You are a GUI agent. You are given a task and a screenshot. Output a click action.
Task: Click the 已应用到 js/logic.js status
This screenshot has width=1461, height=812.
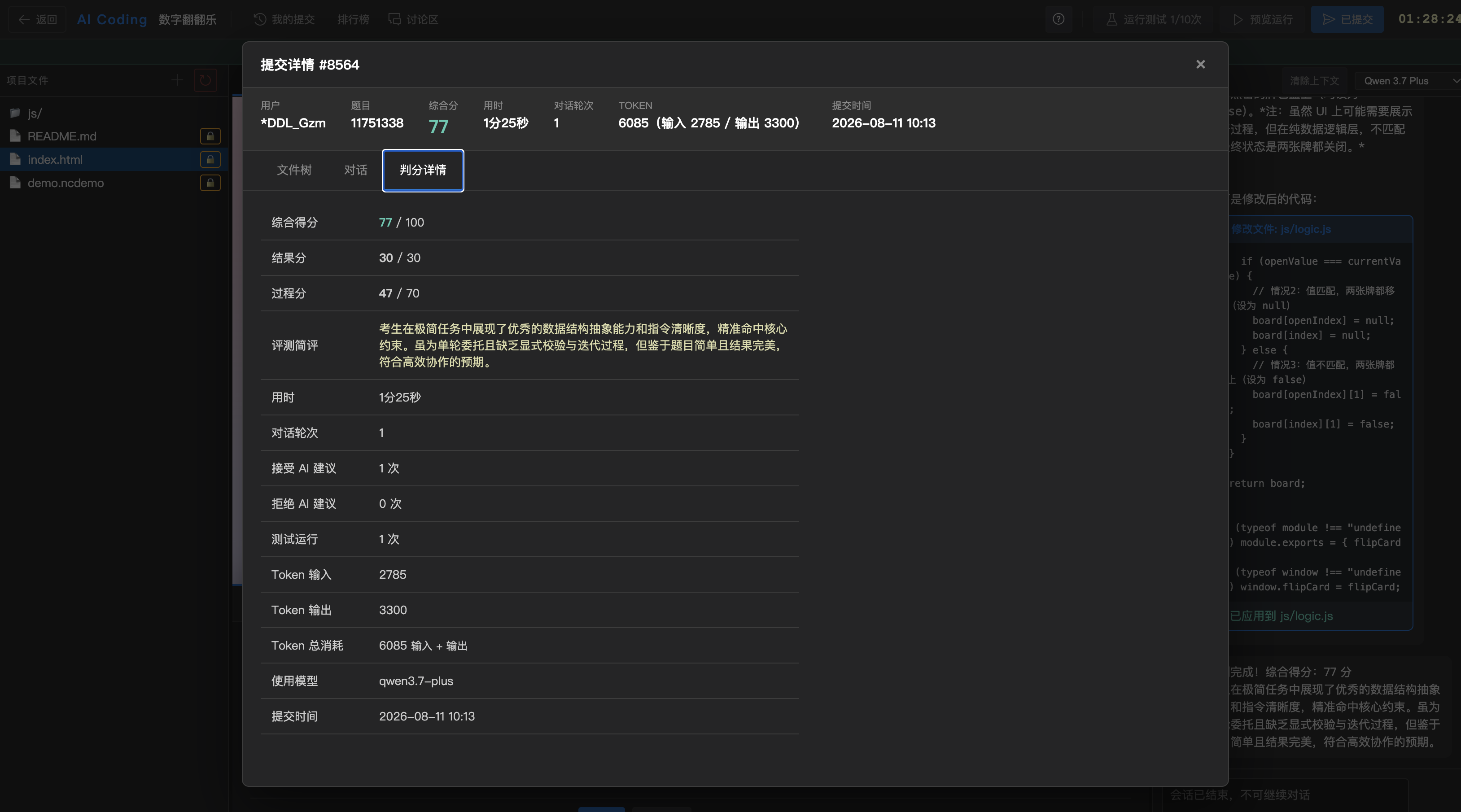point(1281,616)
